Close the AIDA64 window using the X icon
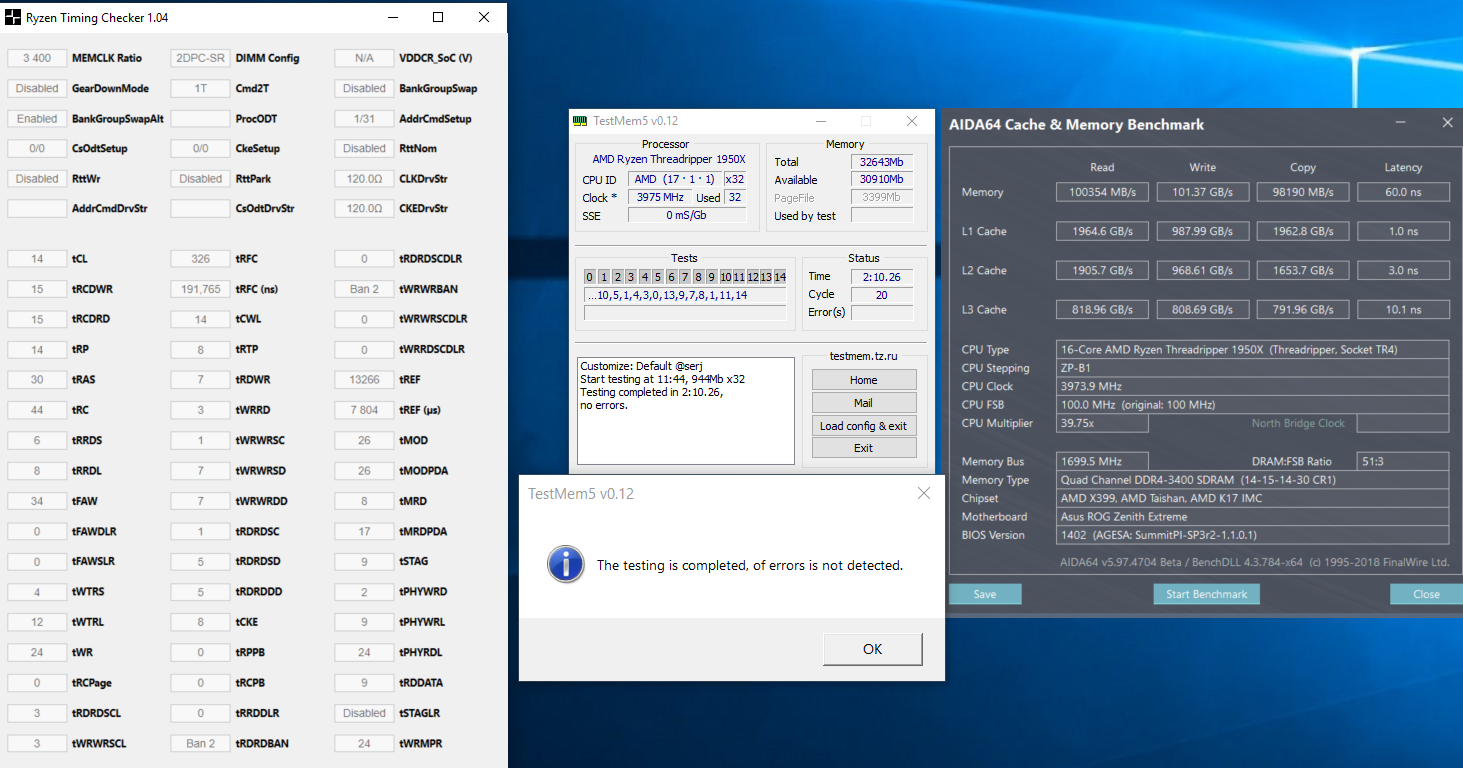This screenshot has height=768, width=1463. tap(1447, 123)
